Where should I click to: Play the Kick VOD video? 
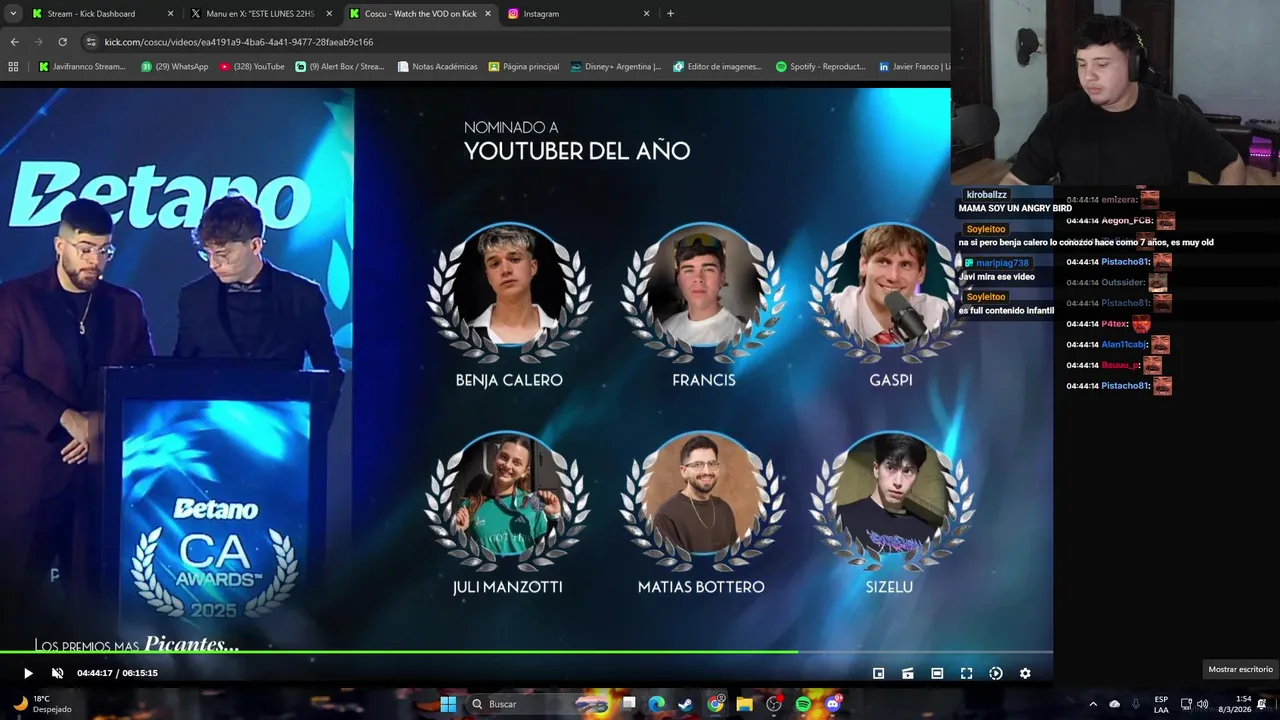click(x=28, y=673)
